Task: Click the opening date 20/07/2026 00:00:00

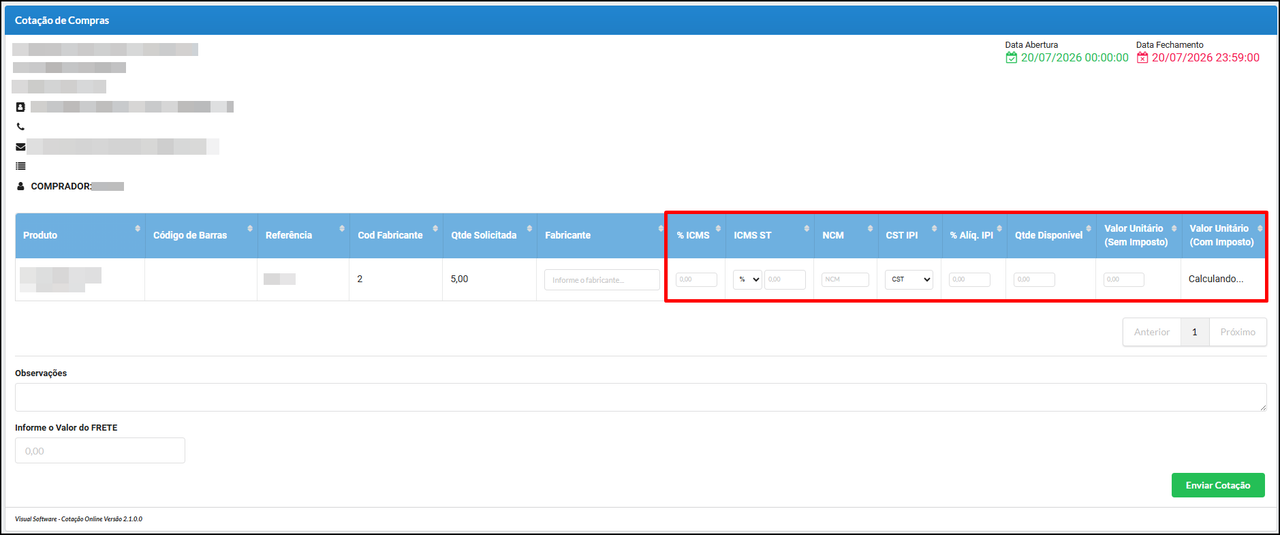Action: [x=1075, y=58]
